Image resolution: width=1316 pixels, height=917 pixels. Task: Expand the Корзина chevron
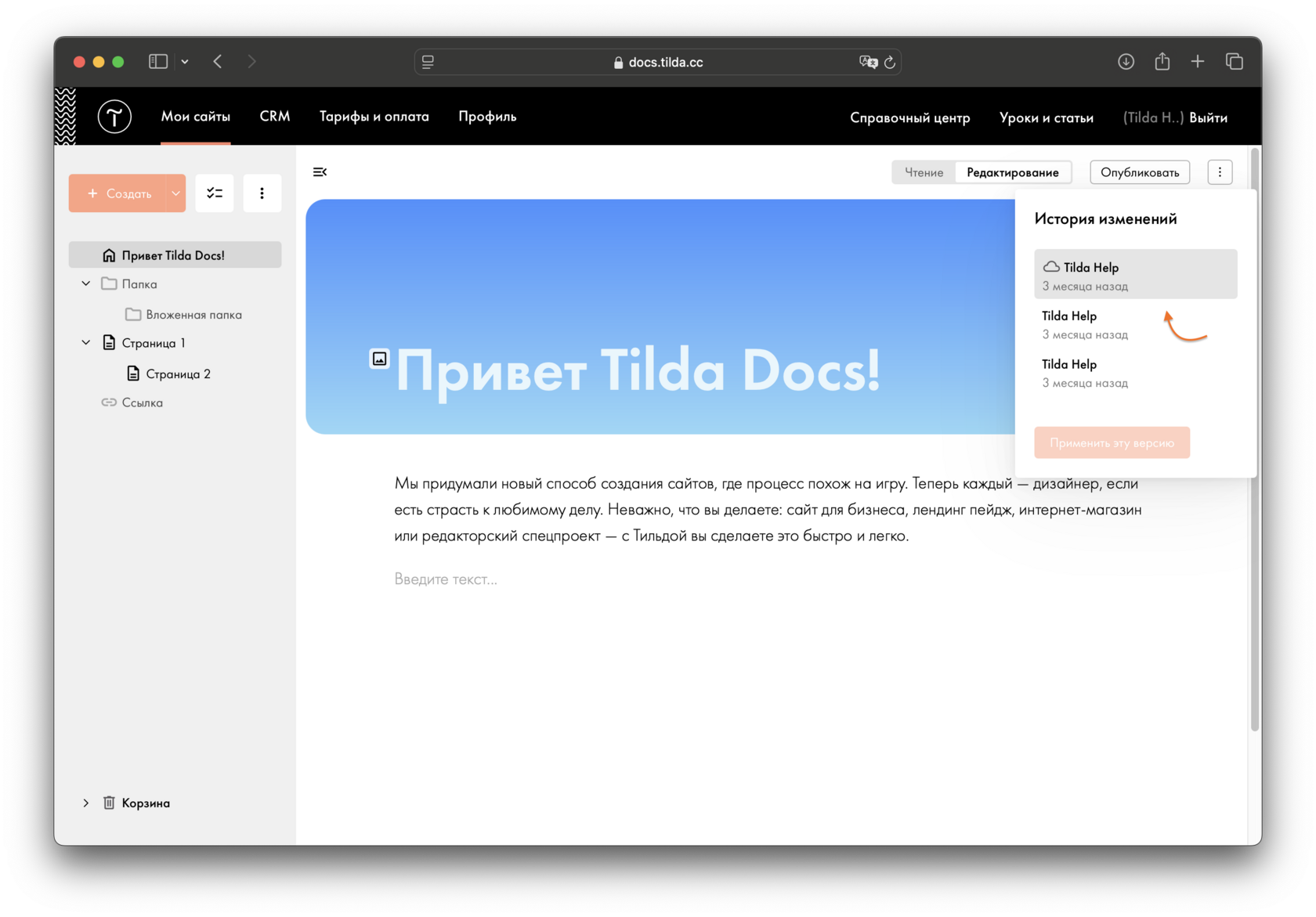[x=86, y=803]
